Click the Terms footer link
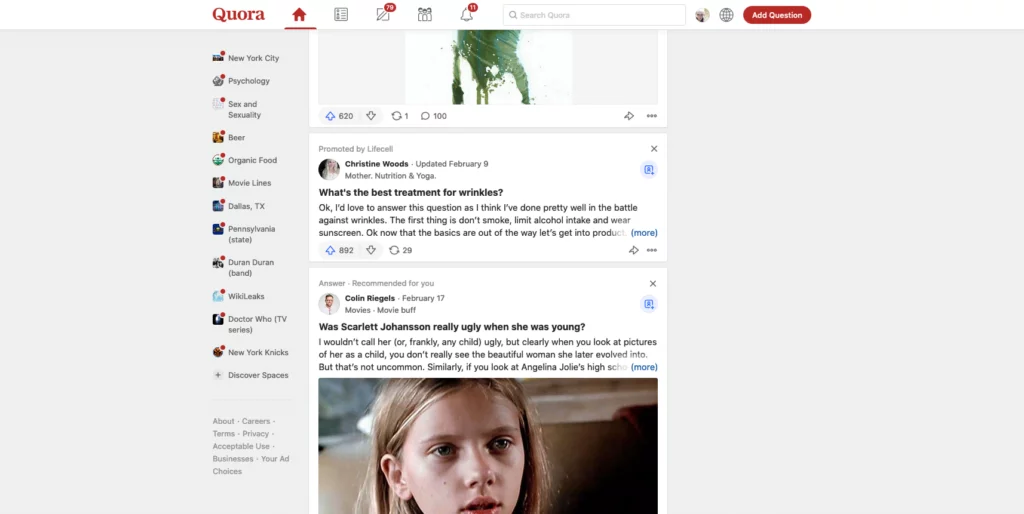 (223, 434)
